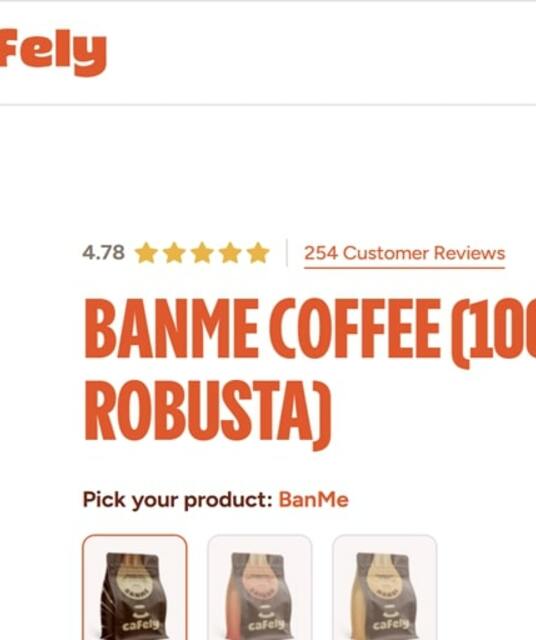536x640 pixels.
Task: Choose the third bag with yellow stripe
Action: pos(385,587)
